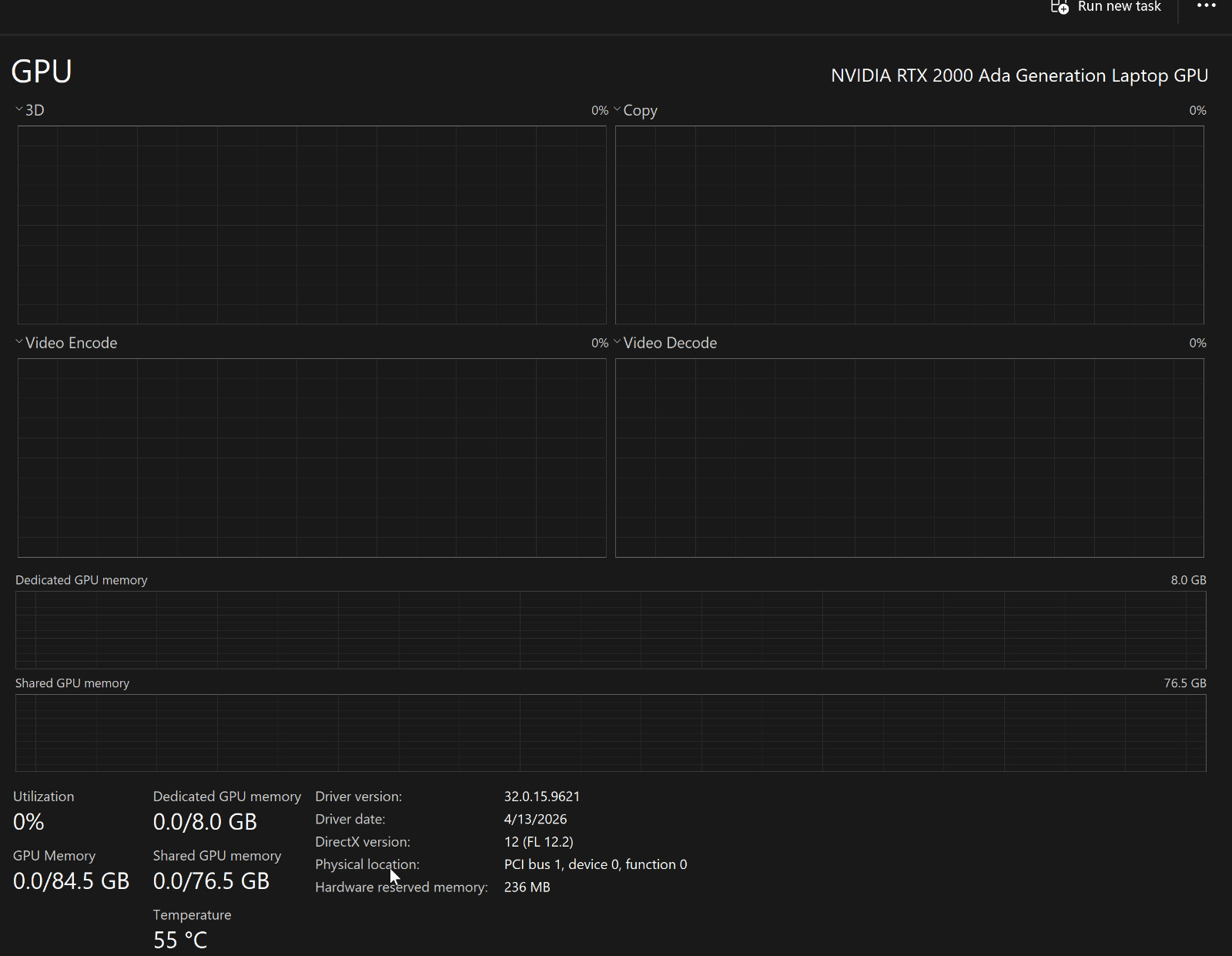Viewport: 1232px width, 956px height.
Task: Select the PCI bus 1 physical location value
Action: (596, 864)
